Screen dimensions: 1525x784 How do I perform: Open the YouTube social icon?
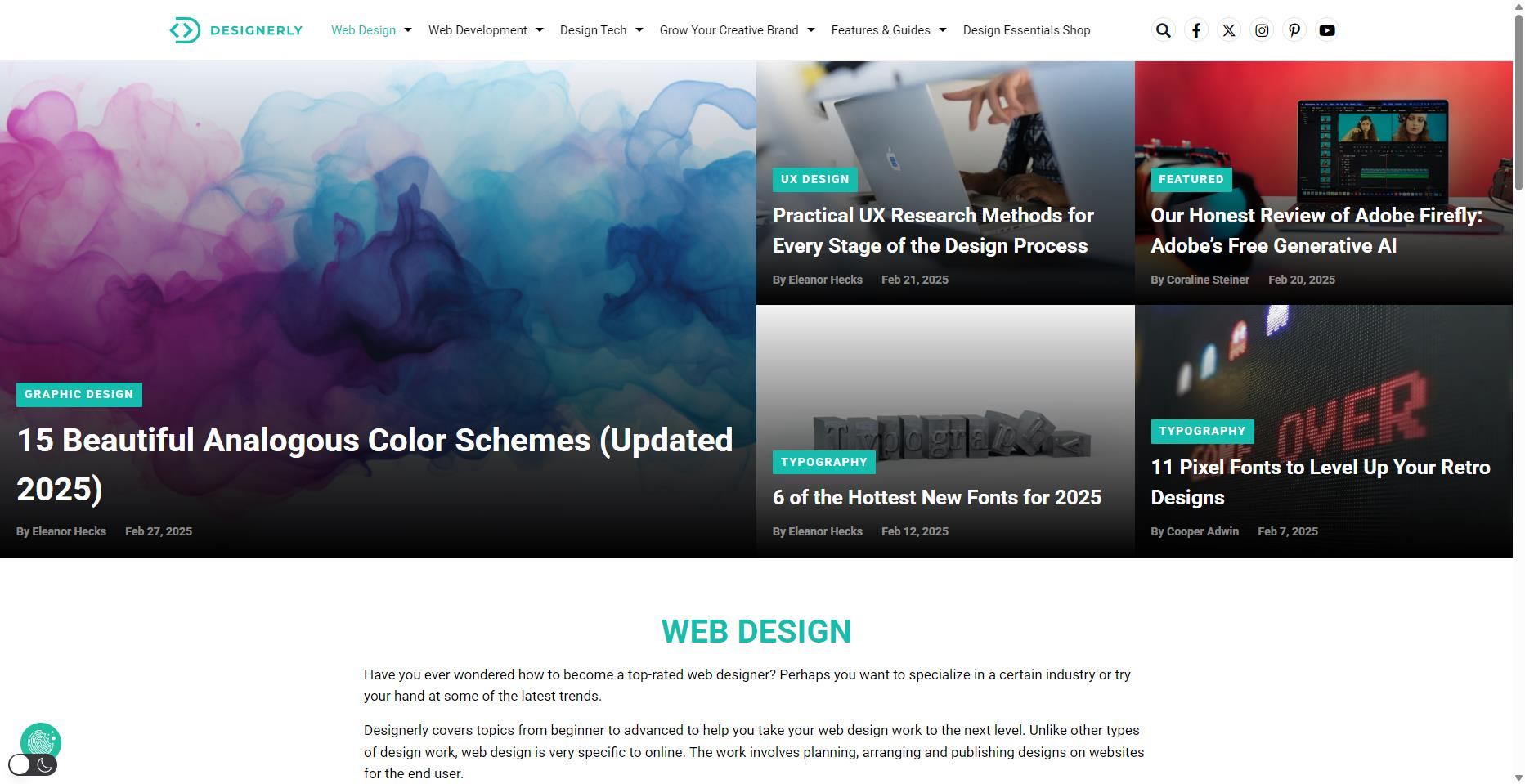click(x=1326, y=30)
